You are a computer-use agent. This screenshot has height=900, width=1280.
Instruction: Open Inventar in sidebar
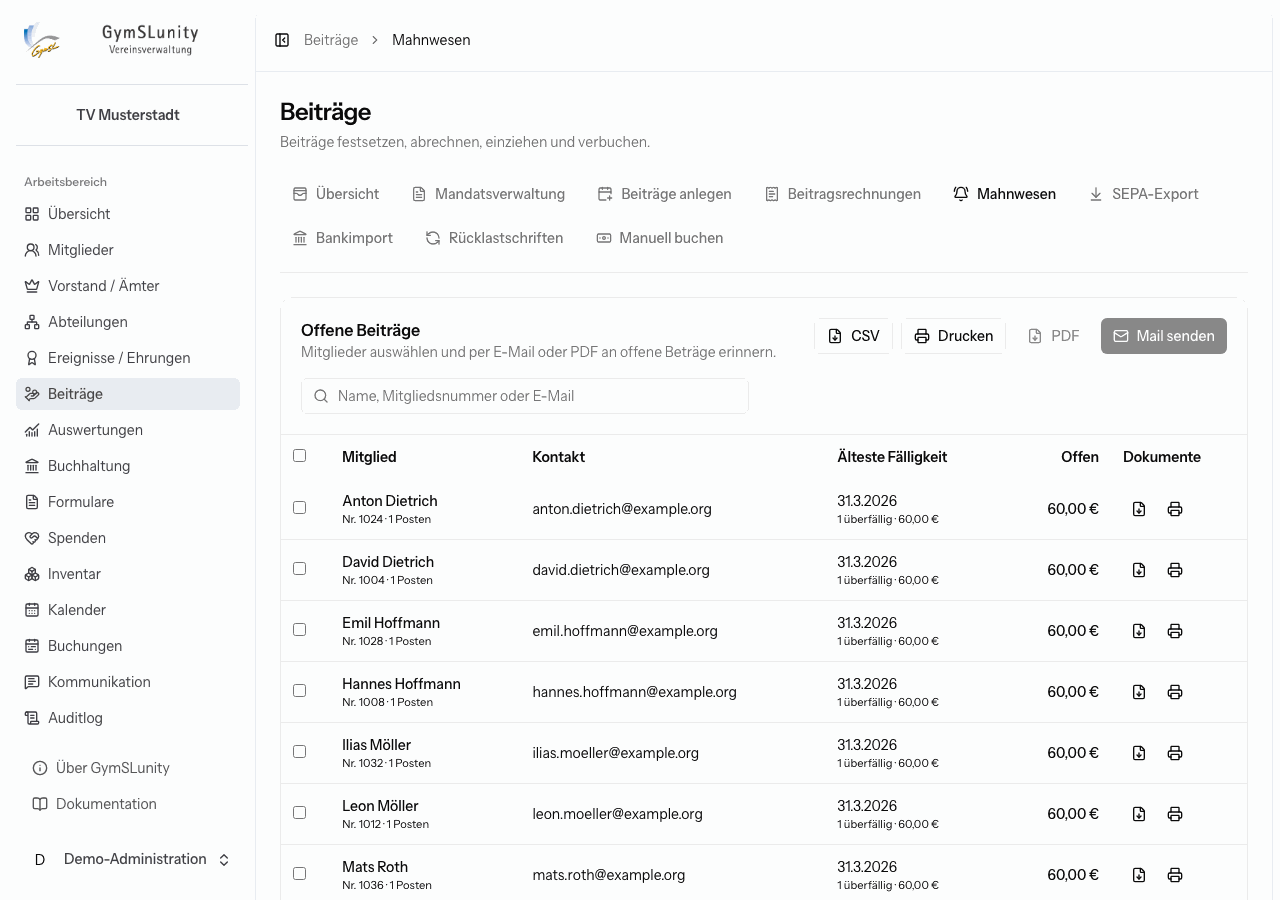(128, 574)
